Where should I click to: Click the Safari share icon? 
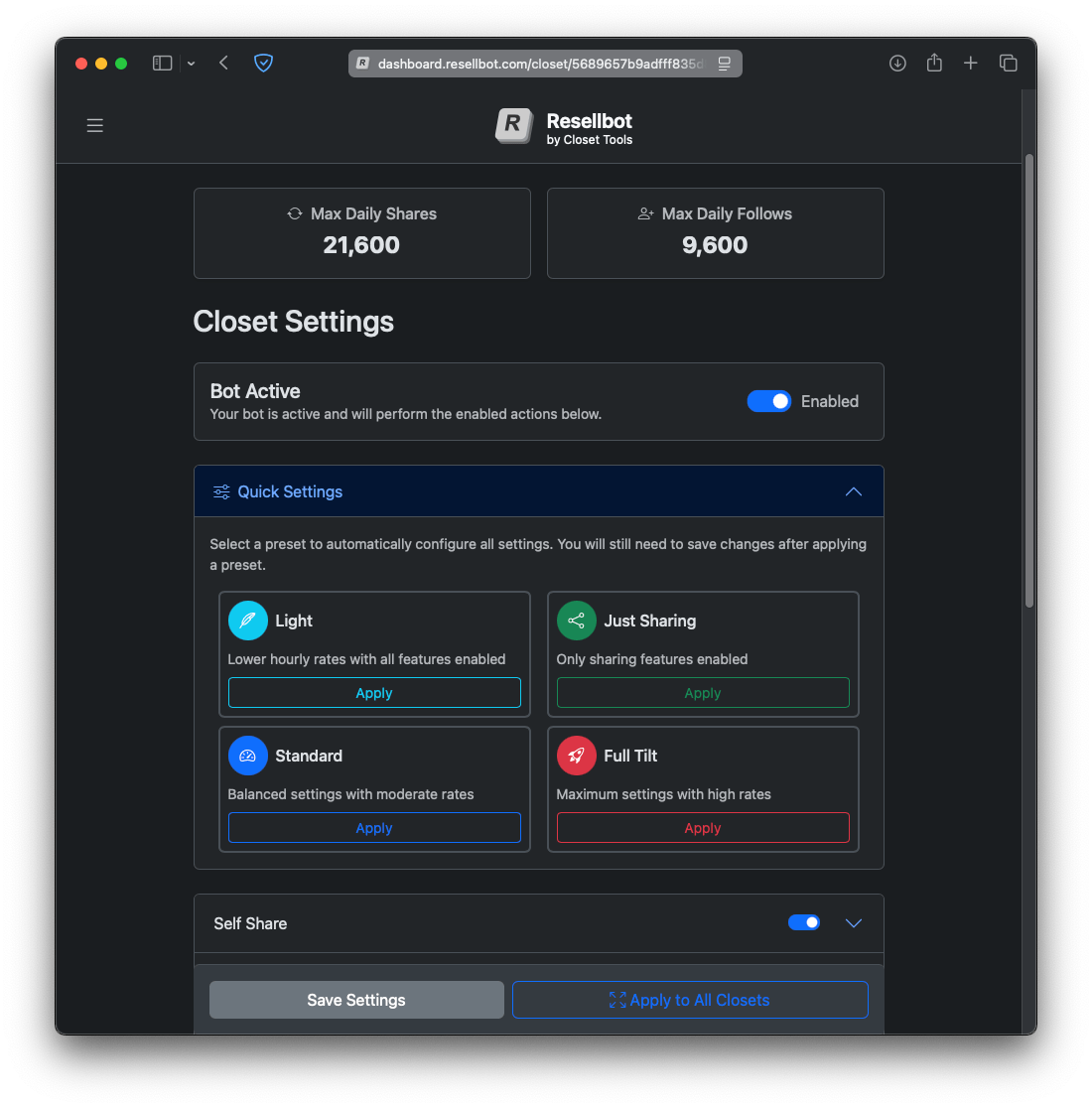click(x=934, y=63)
